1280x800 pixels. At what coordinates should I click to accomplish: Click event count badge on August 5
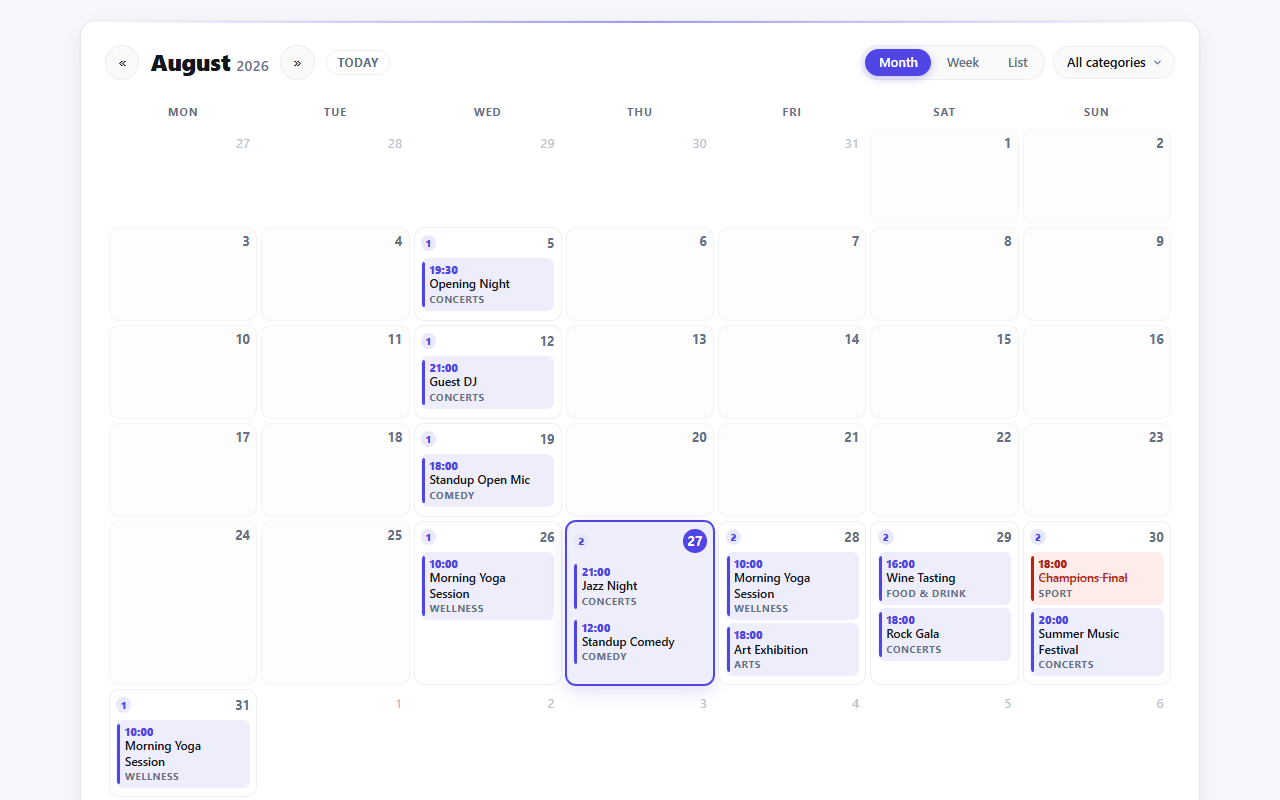pos(429,243)
